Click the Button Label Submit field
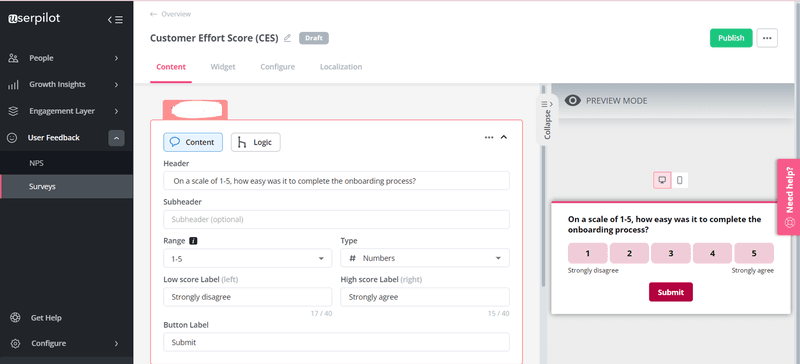This screenshot has height=364, width=800. click(x=336, y=342)
